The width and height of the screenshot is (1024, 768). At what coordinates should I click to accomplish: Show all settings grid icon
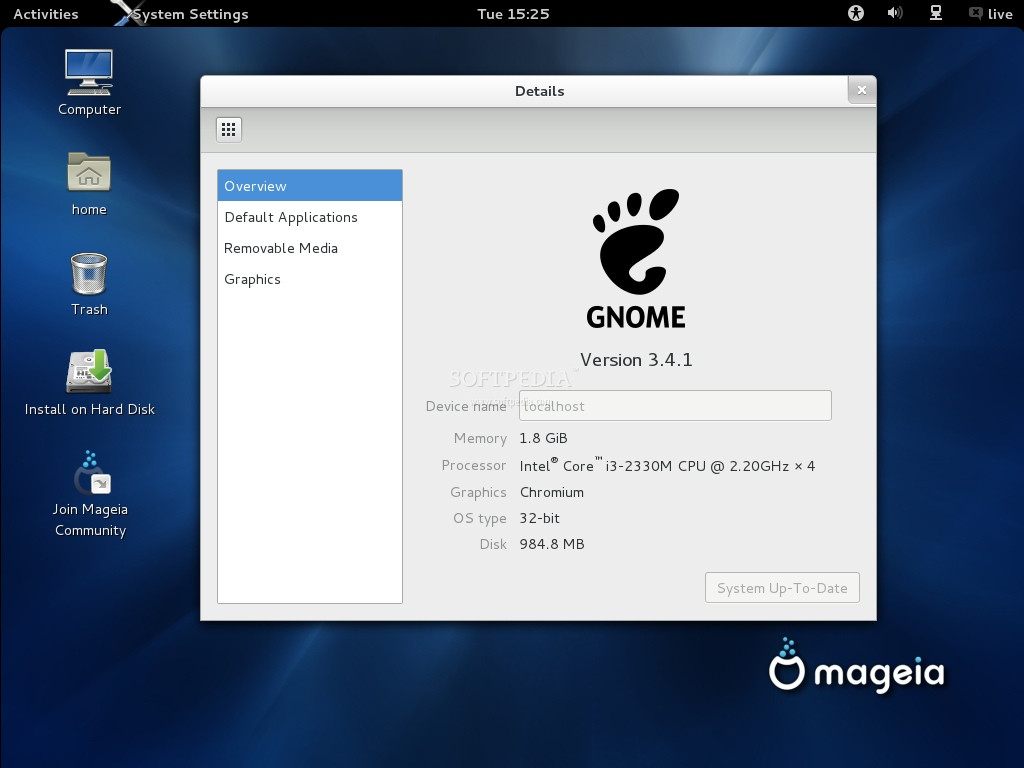tap(229, 130)
